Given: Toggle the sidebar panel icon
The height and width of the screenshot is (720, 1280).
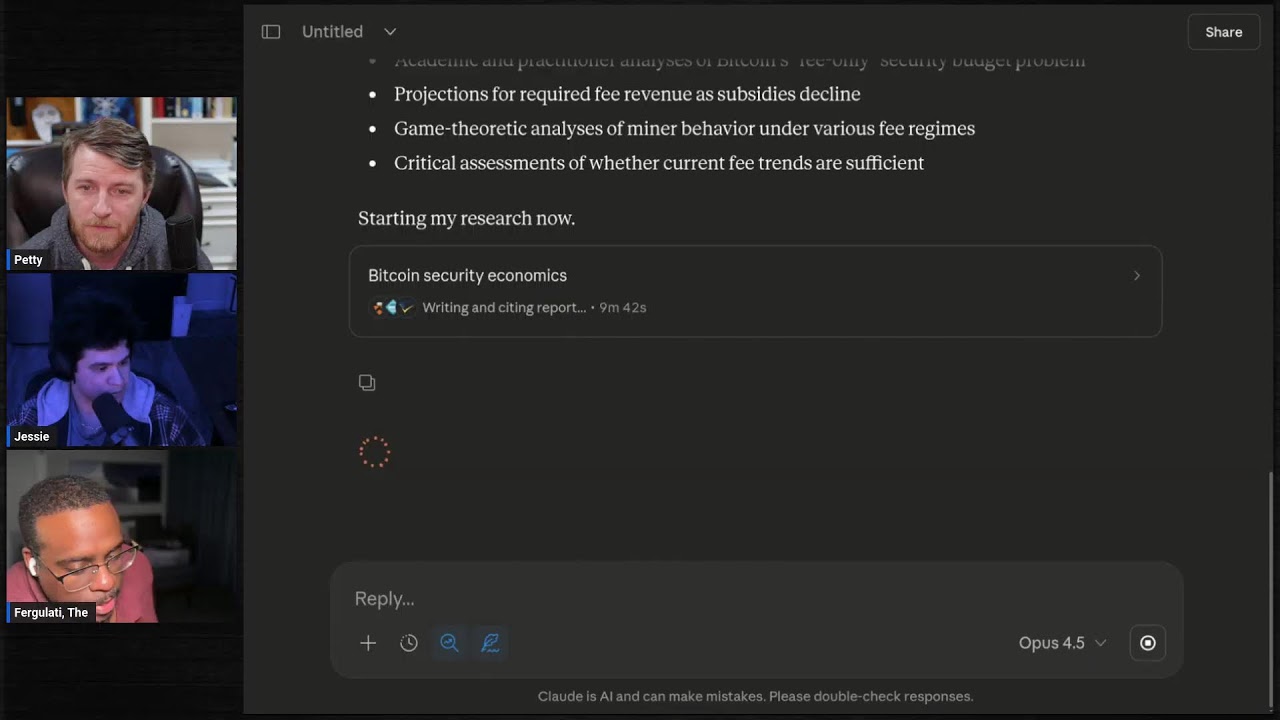Looking at the screenshot, I should 271,32.
